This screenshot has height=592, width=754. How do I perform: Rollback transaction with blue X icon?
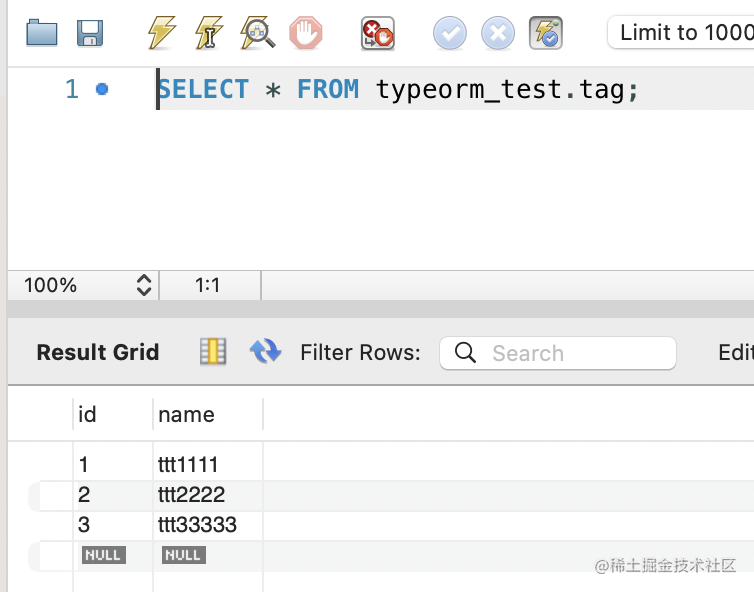pos(498,34)
